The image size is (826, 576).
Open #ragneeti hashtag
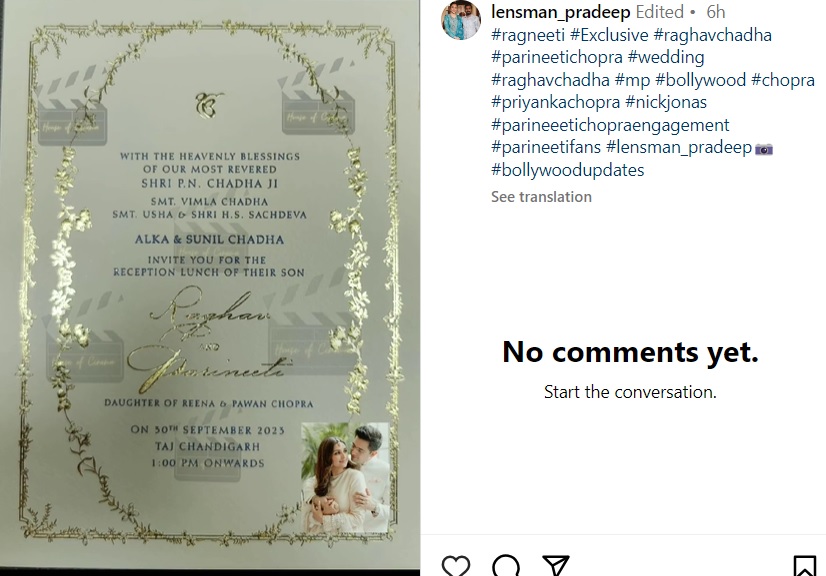click(528, 35)
